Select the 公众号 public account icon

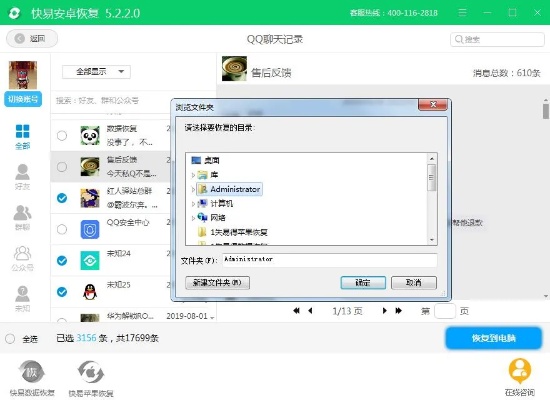(22, 259)
